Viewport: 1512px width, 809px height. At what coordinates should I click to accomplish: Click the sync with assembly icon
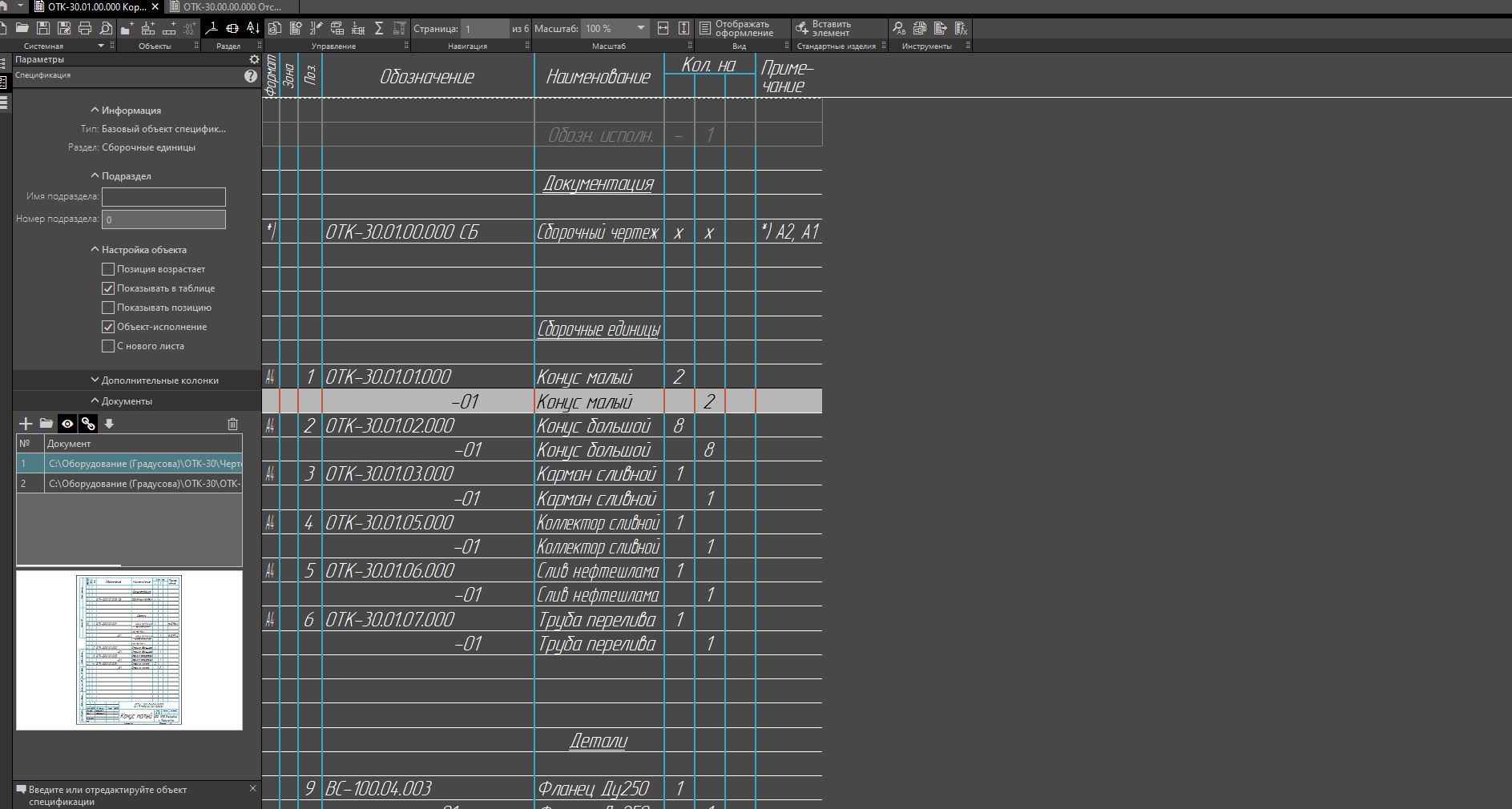337,28
